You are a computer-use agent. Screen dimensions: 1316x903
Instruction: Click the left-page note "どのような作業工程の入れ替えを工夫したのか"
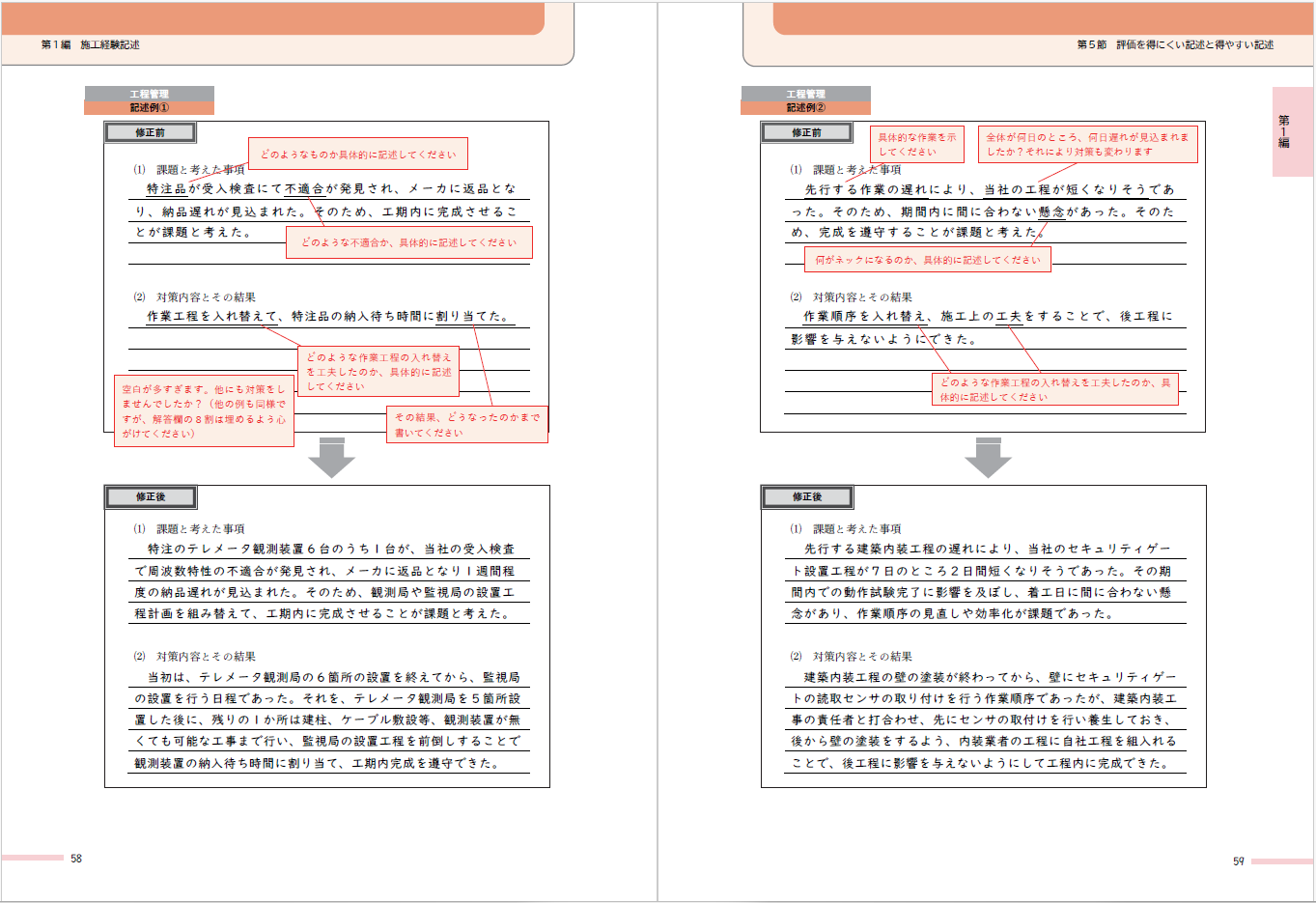point(378,372)
